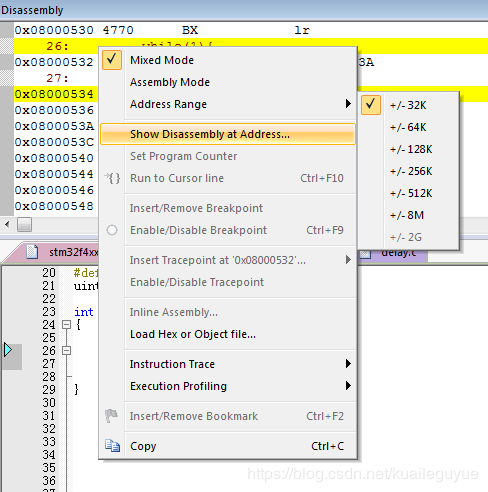This screenshot has height=492, width=488.
Task: Choose the +/- 64K address range
Action: pyautogui.click(x=408, y=127)
